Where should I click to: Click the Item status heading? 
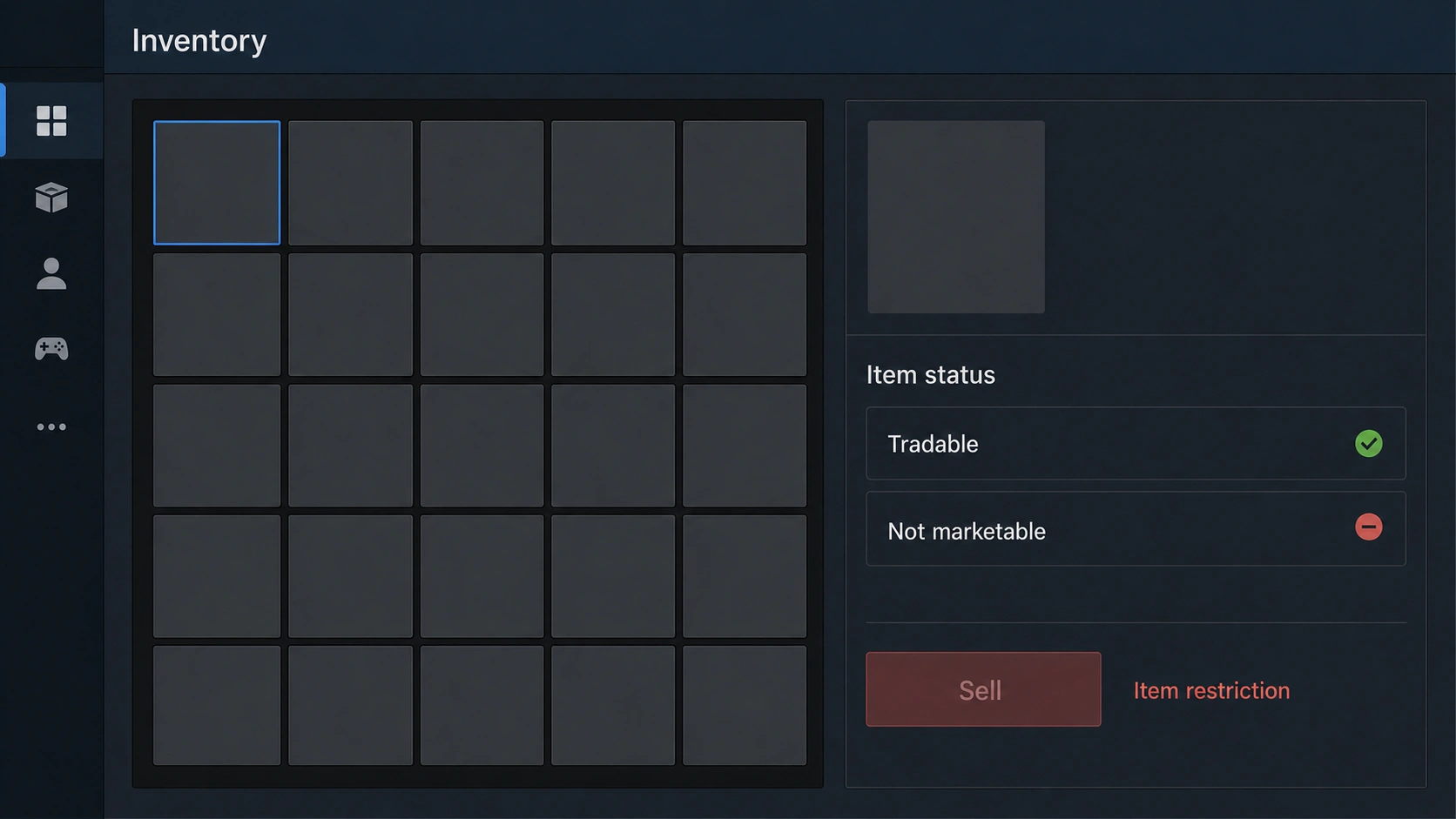(930, 375)
